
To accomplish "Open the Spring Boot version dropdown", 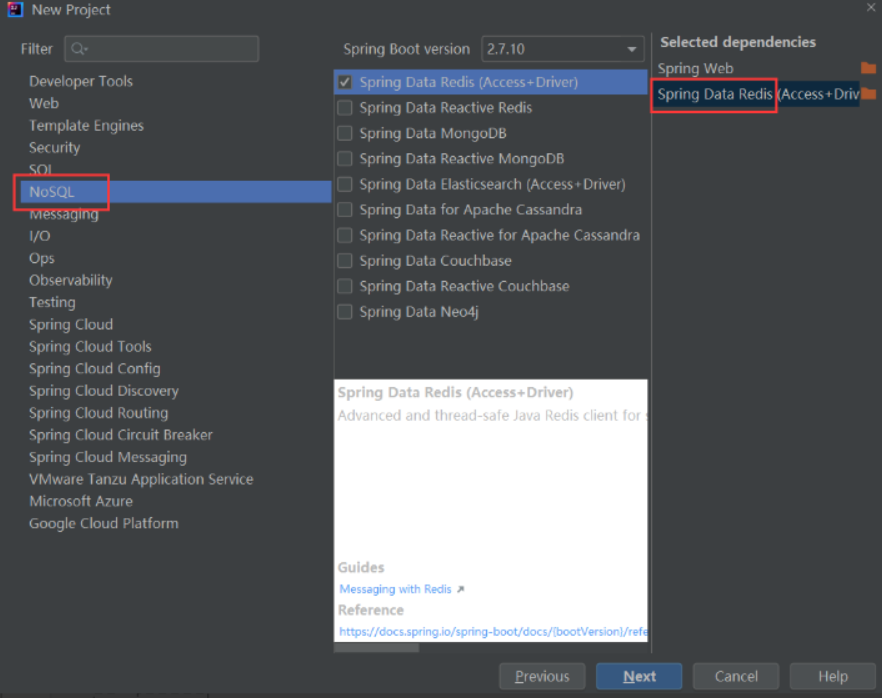I will pyautogui.click(x=562, y=49).
